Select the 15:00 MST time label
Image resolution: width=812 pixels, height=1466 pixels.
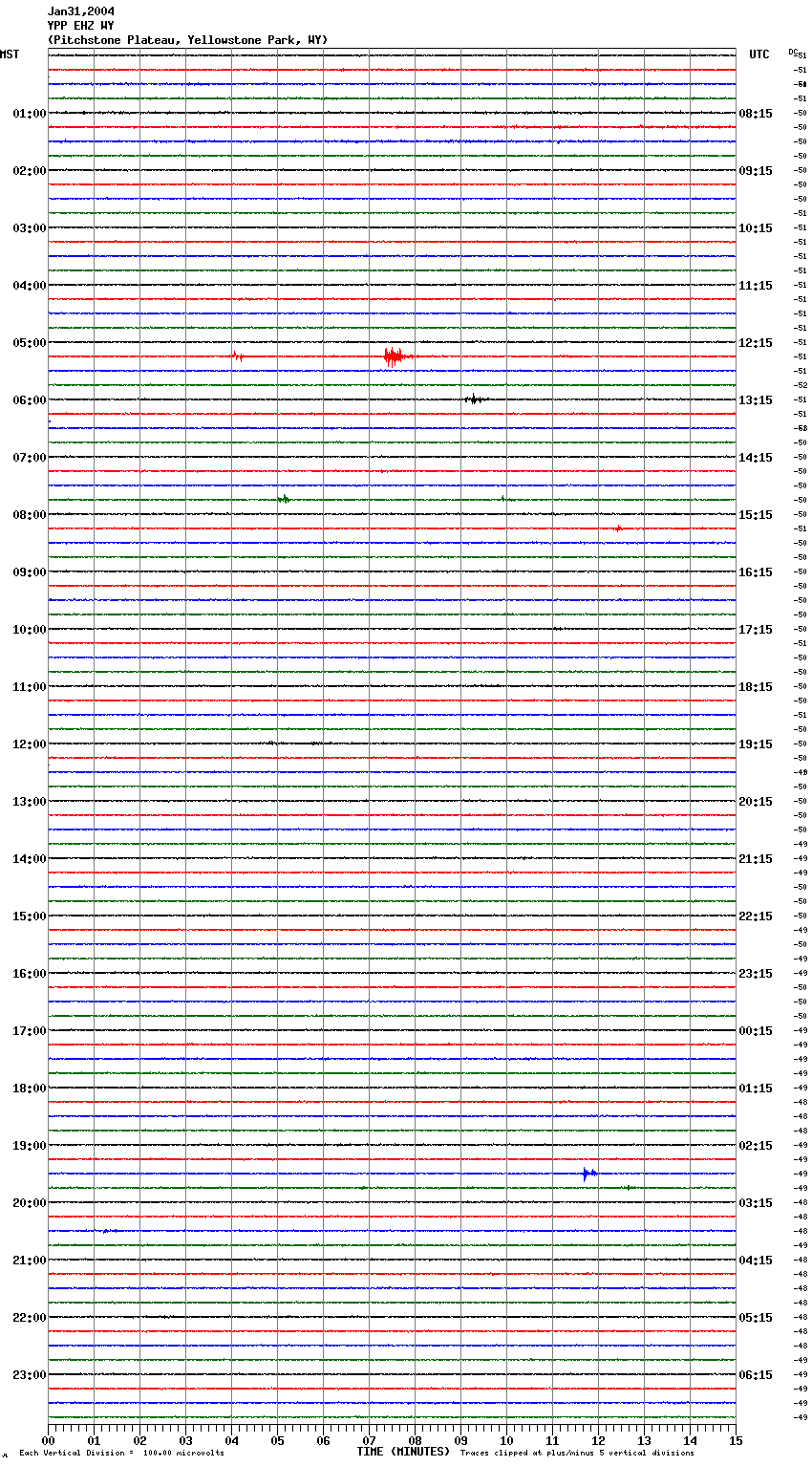pyautogui.click(x=30, y=916)
